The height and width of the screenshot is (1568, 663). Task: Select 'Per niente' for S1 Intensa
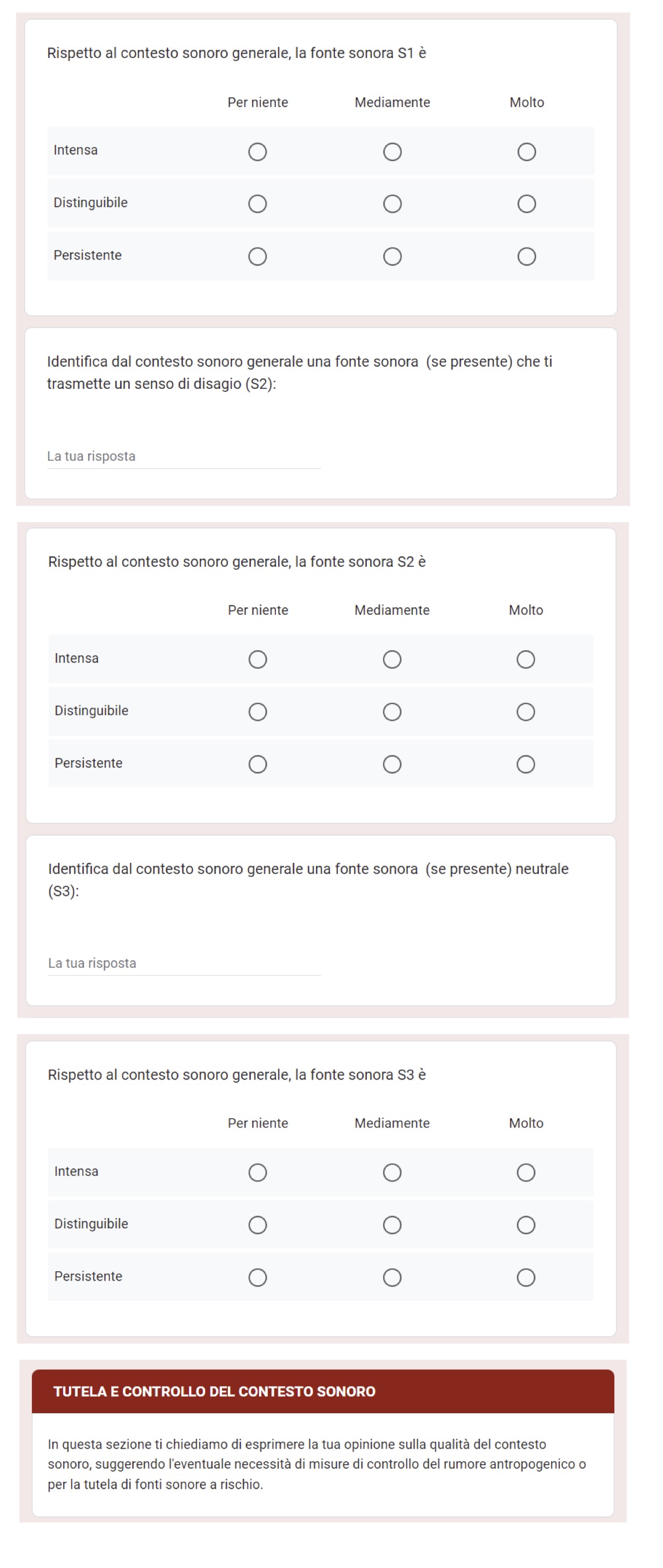point(257,152)
